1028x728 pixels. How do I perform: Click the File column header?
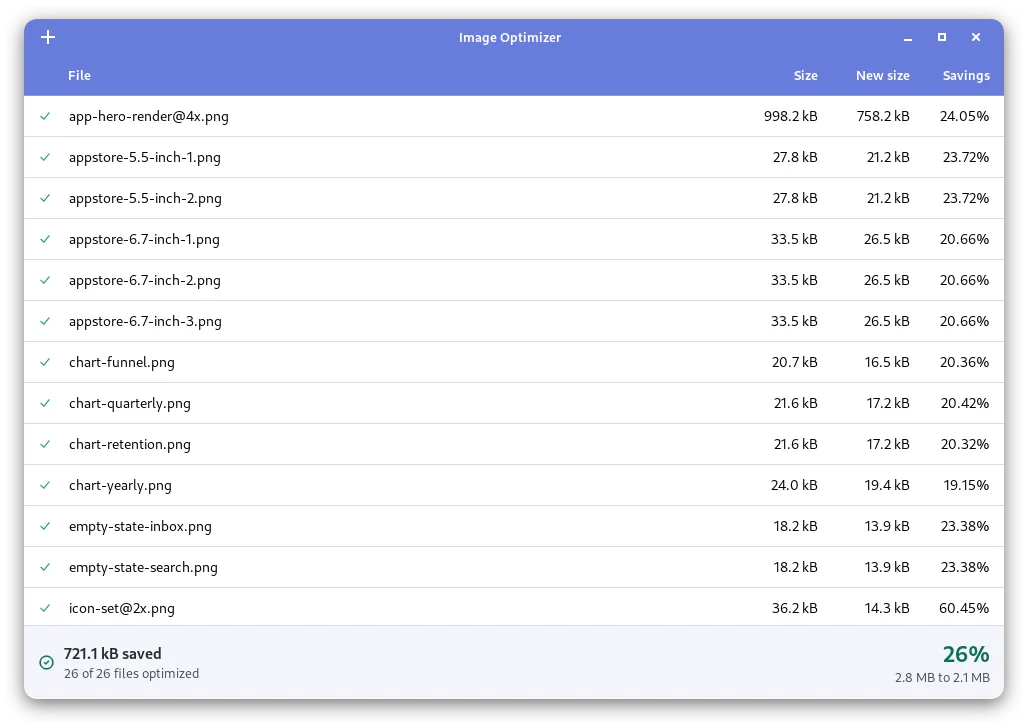coord(79,75)
